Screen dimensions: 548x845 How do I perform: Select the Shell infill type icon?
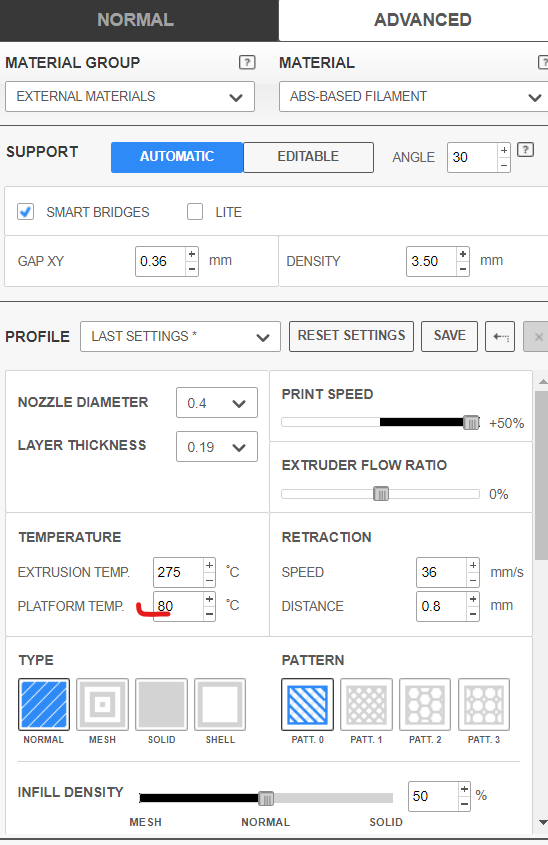pos(220,704)
